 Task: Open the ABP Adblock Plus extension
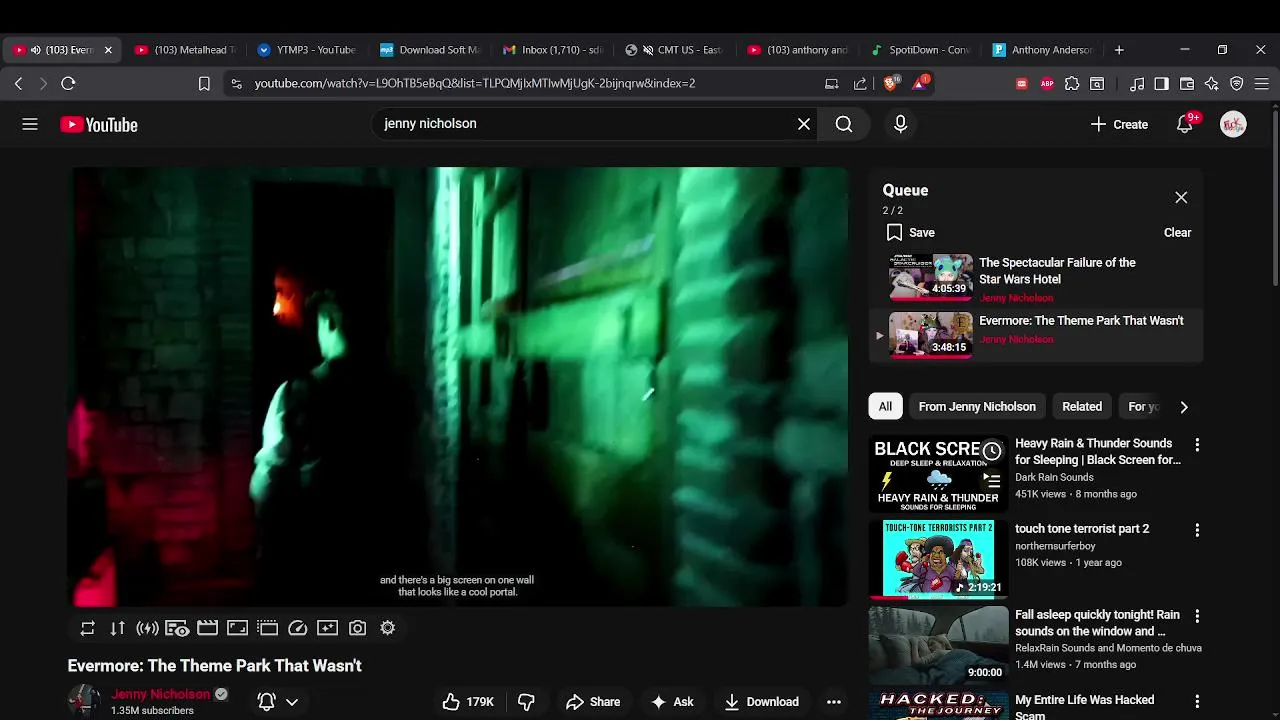point(1047,84)
